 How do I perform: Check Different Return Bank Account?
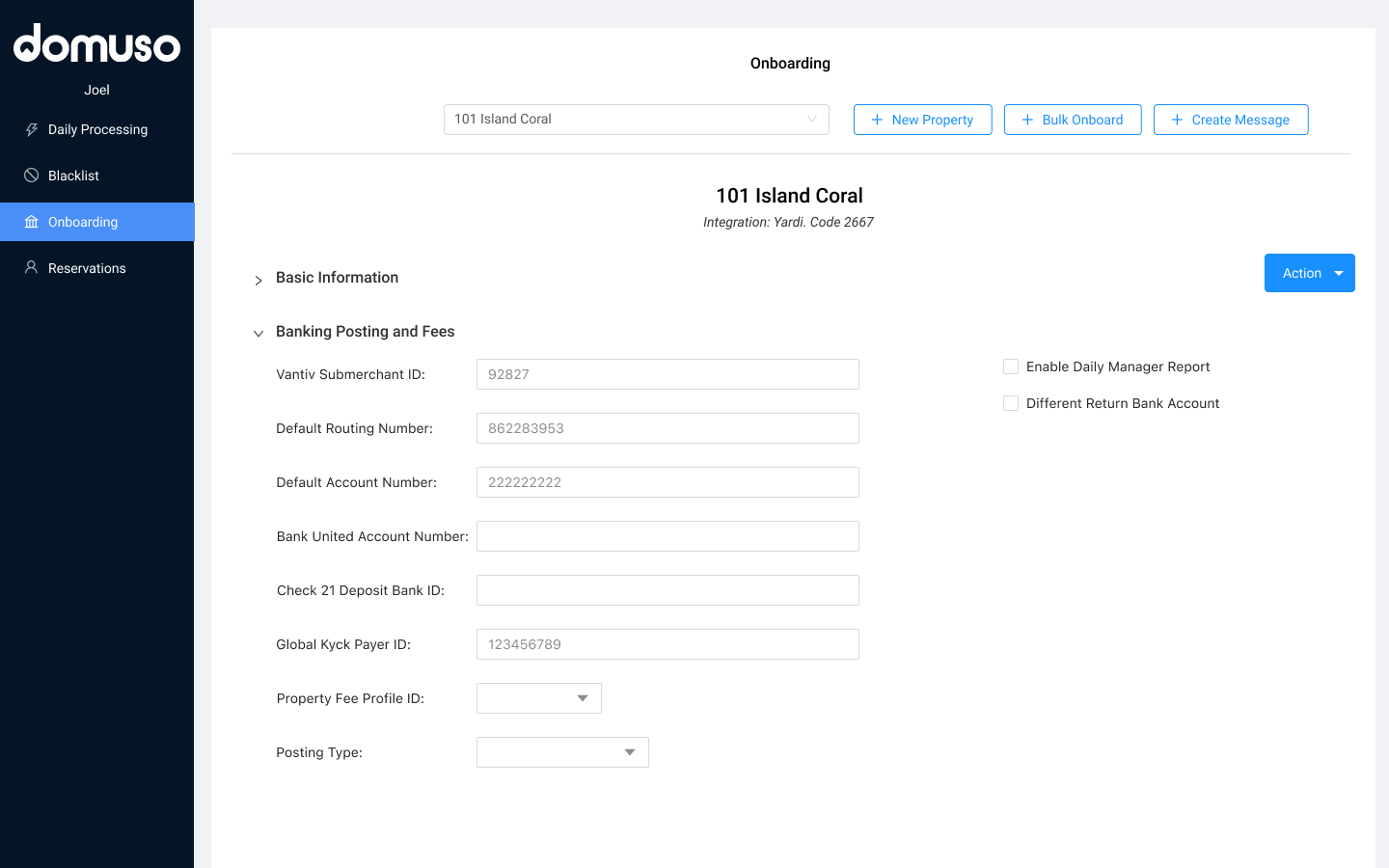tap(1011, 403)
